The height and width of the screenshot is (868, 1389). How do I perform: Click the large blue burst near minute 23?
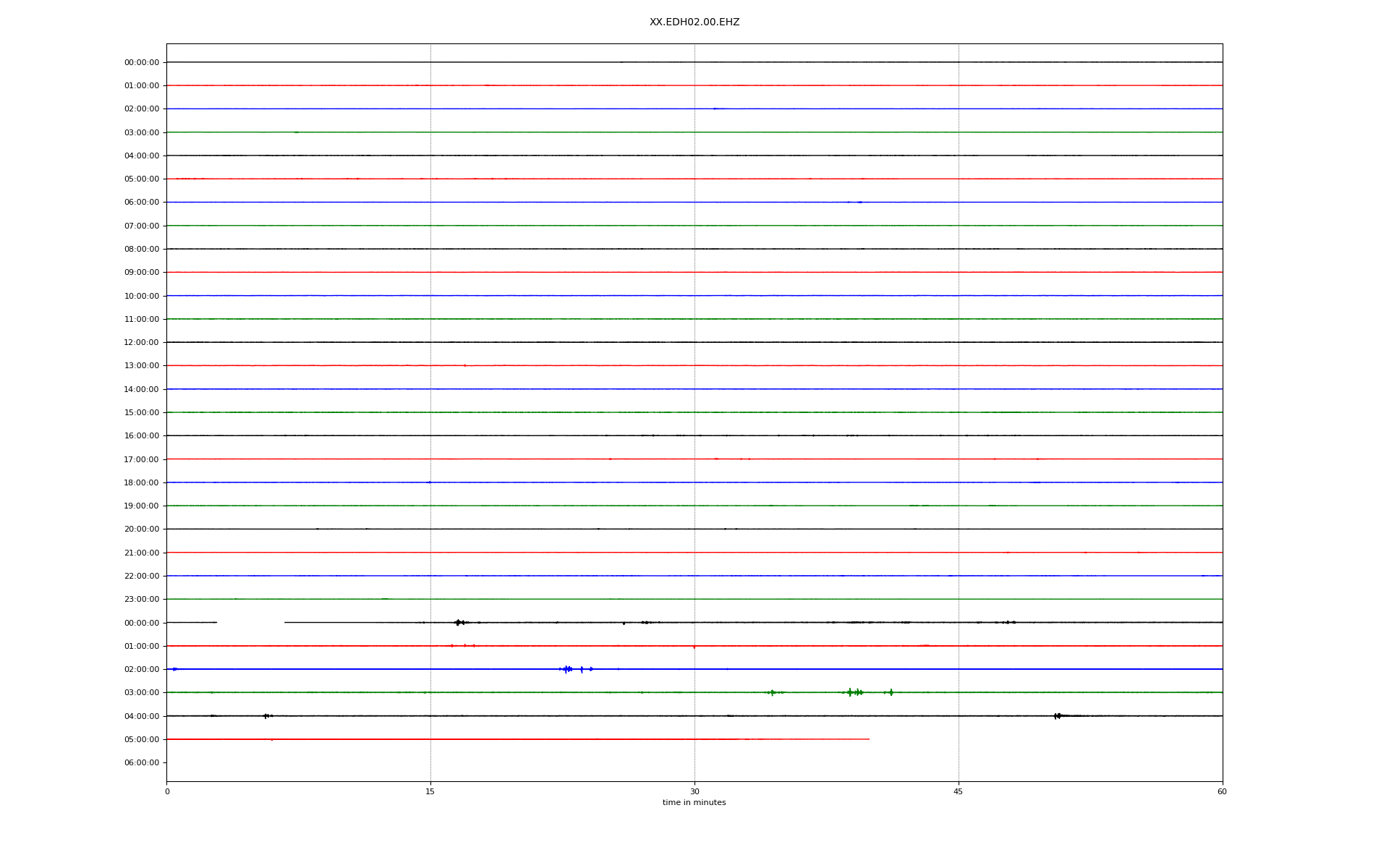click(566, 669)
